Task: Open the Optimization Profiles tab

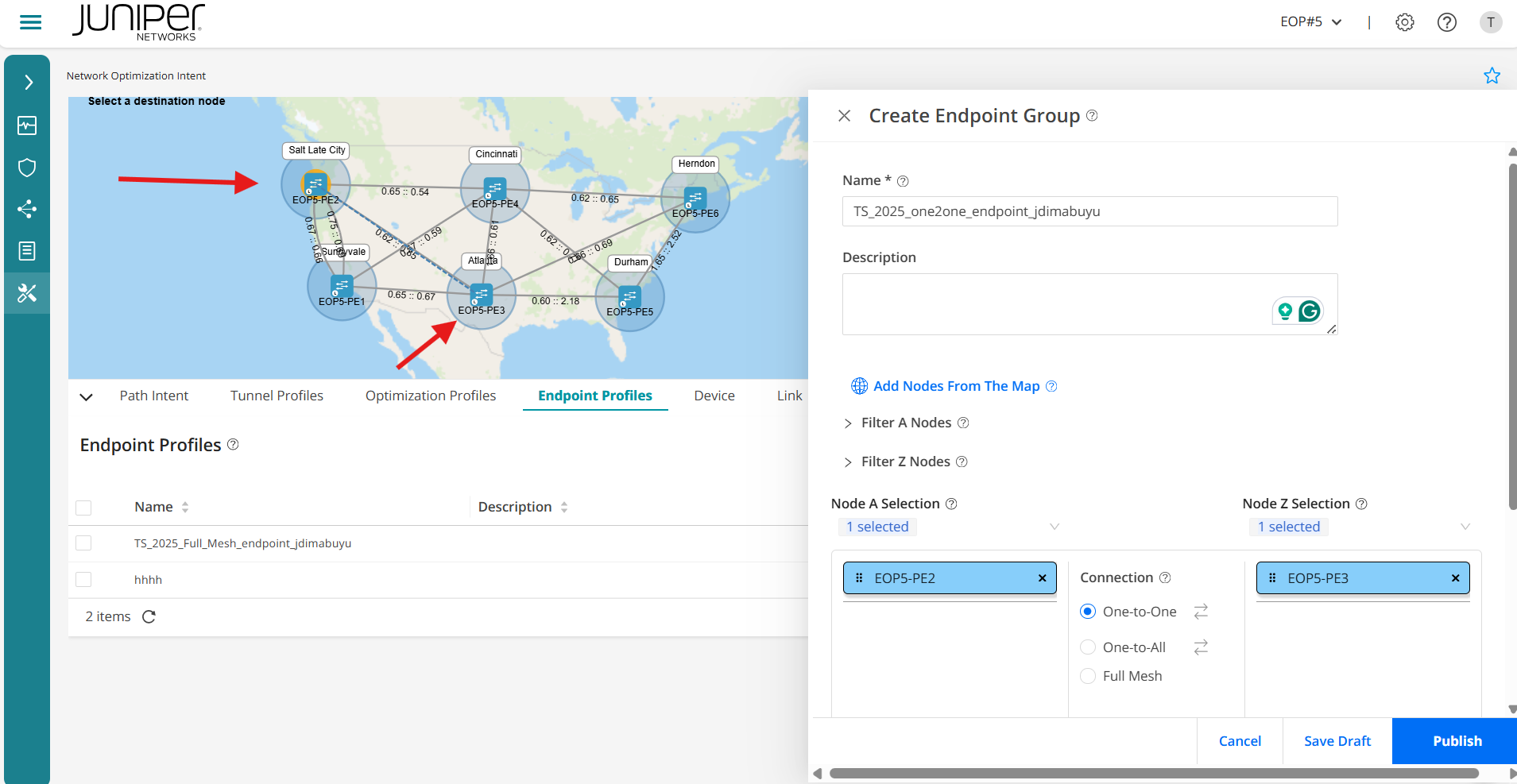Action: click(430, 395)
